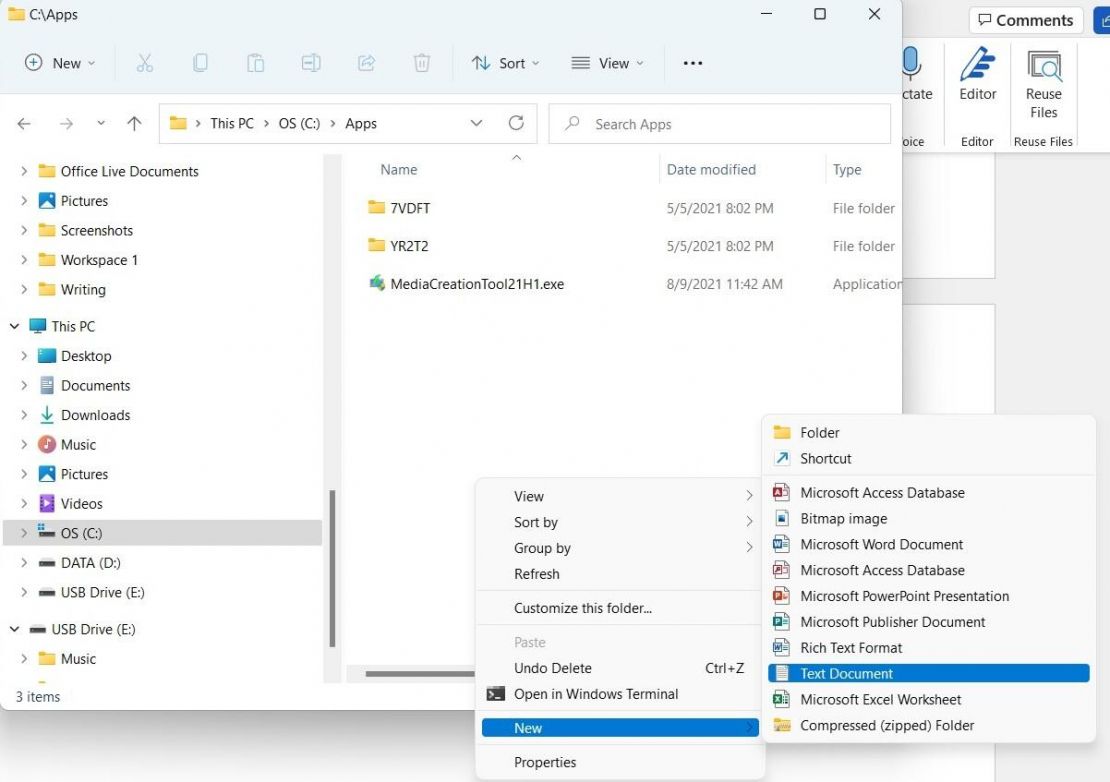Refresh the Apps folder view
Viewport: 1110px width, 782px height.
pyautogui.click(x=516, y=123)
